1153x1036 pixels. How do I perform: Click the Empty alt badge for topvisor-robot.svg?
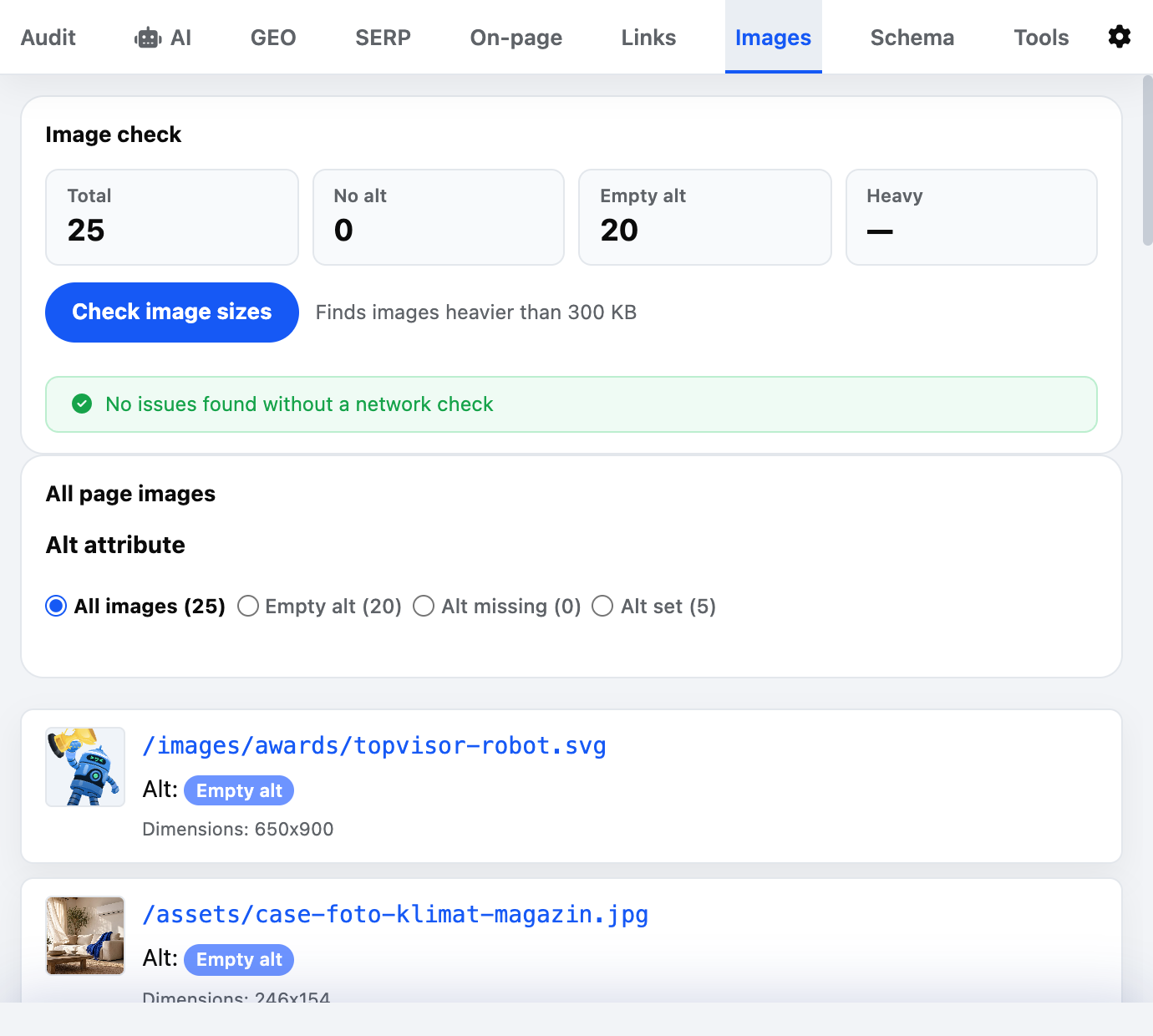239,790
